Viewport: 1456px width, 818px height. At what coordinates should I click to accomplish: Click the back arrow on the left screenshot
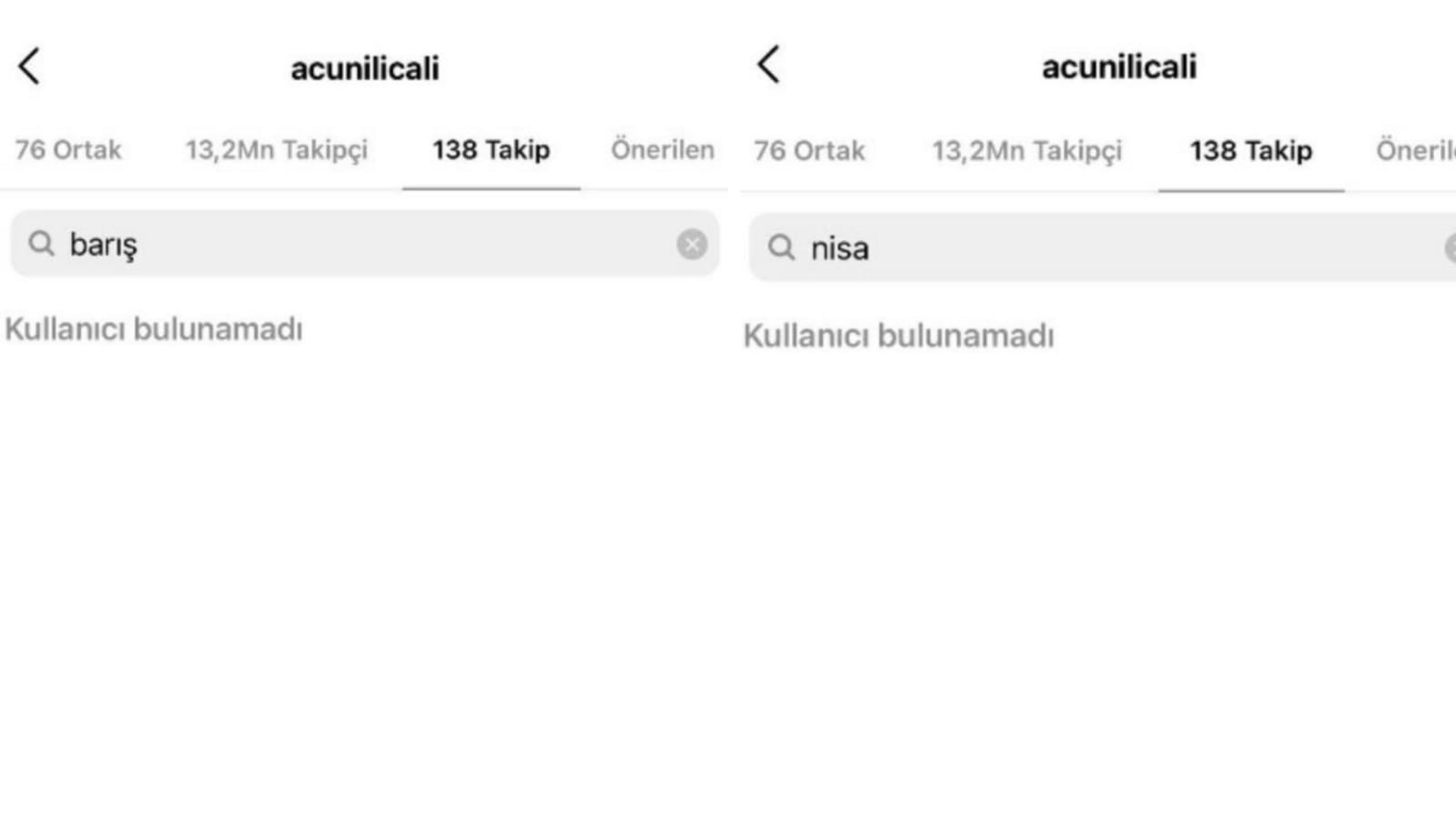click(30, 66)
